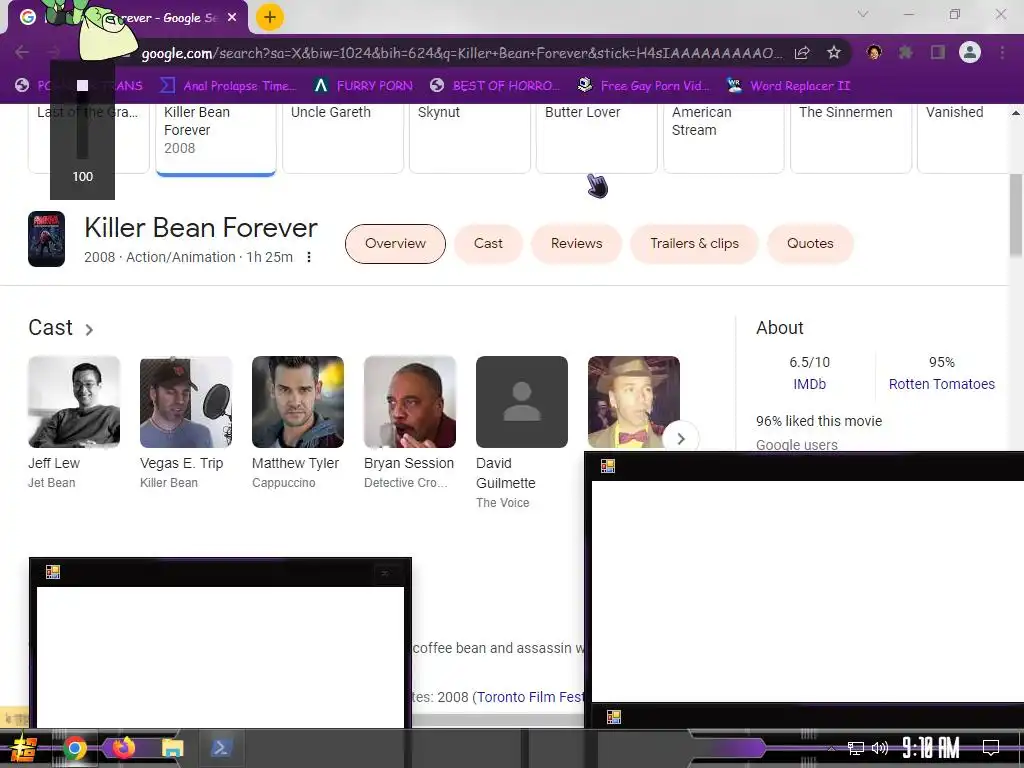1024x768 pixels.
Task: Open the BEST OF HORRO... bookmark
Action: [x=494, y=86]
